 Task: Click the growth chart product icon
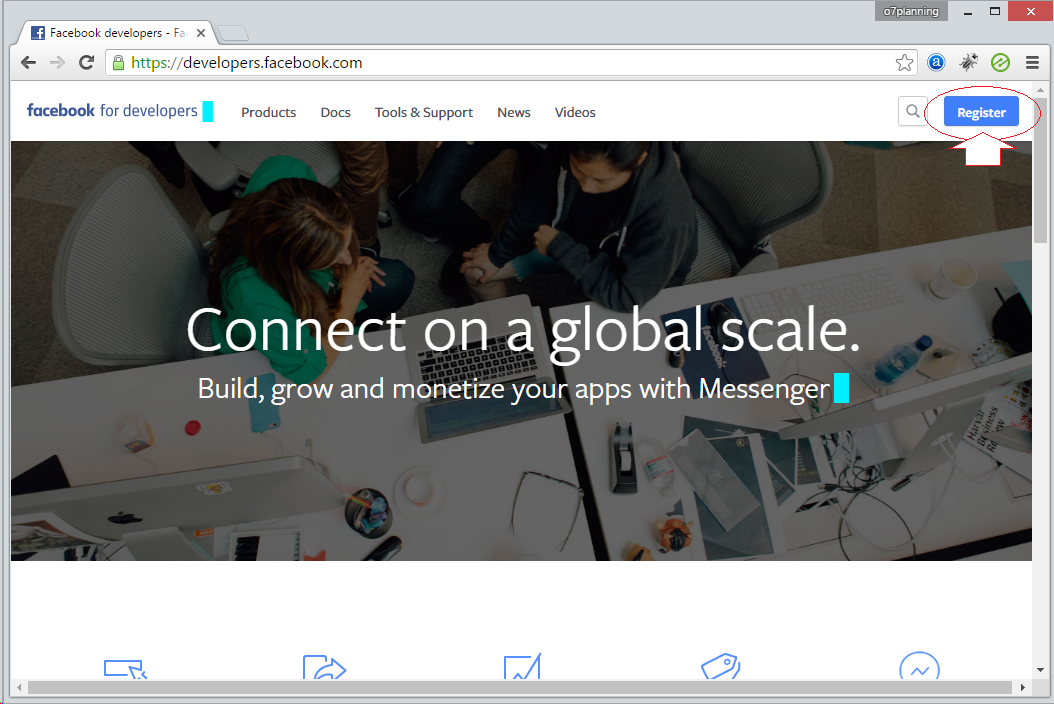click(x=522, y=666)
